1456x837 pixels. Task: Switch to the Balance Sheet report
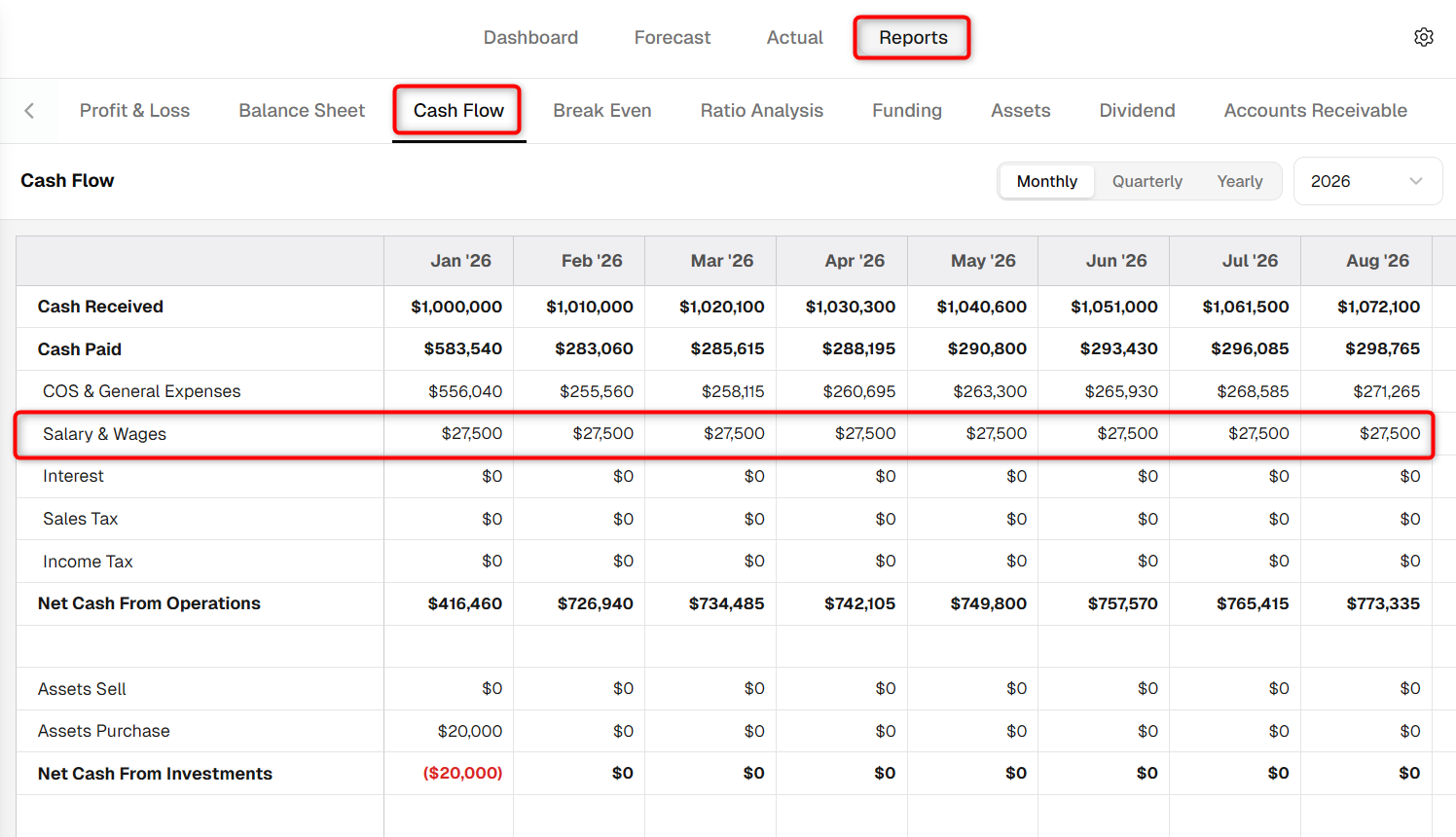(x=302, y=111)
